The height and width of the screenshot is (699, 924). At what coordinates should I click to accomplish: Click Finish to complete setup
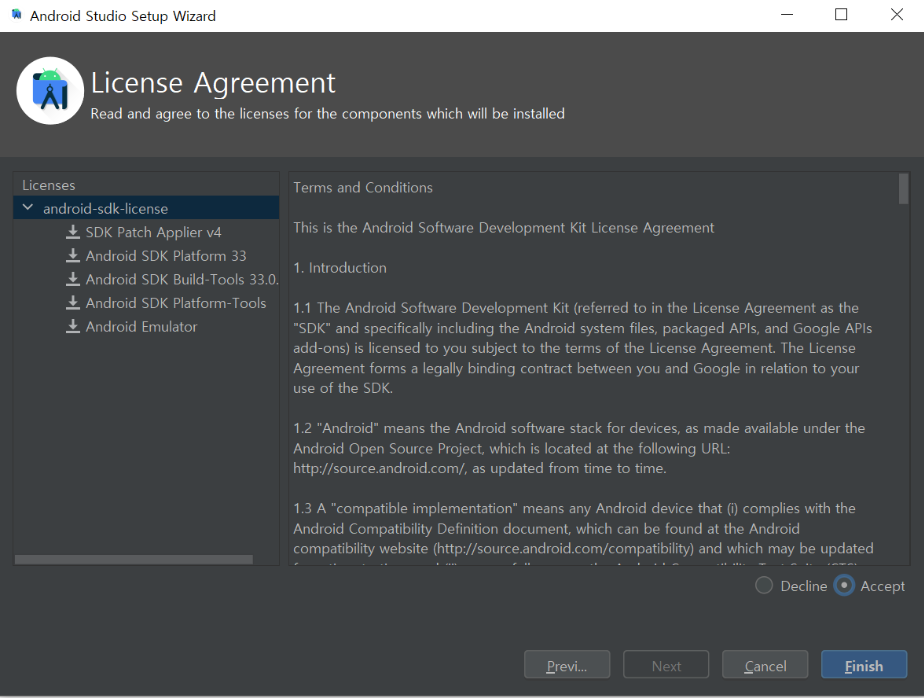(864, 665)
